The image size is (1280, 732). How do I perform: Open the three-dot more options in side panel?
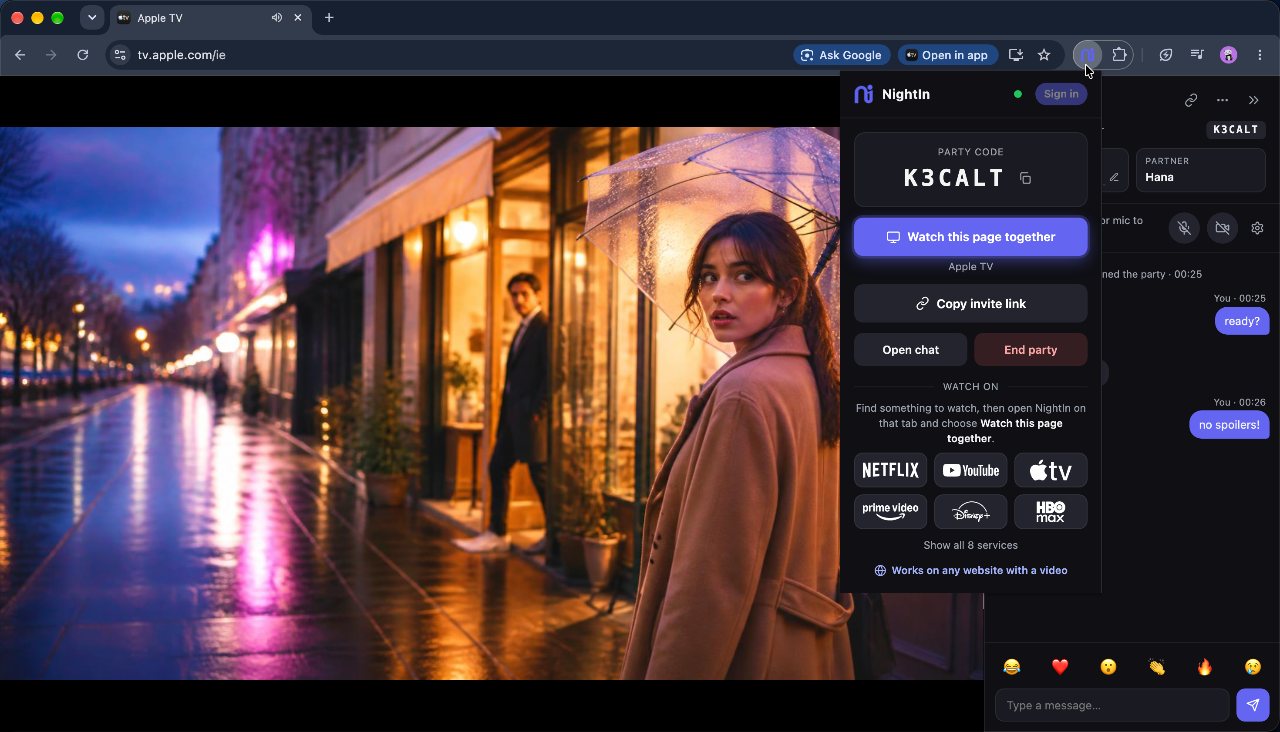(1222, 100)
